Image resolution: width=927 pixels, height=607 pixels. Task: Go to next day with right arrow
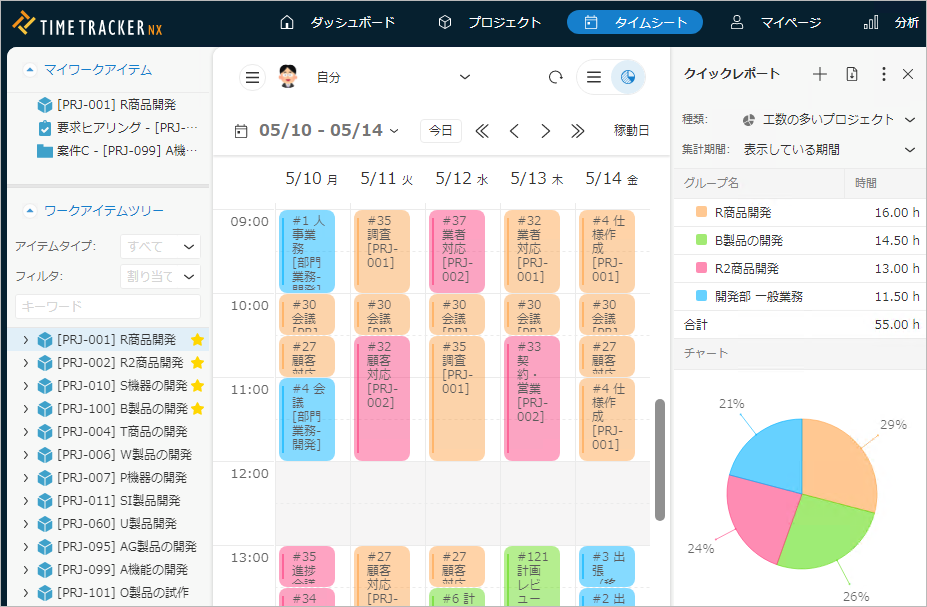pyautogui.click(x=545, y=131)
